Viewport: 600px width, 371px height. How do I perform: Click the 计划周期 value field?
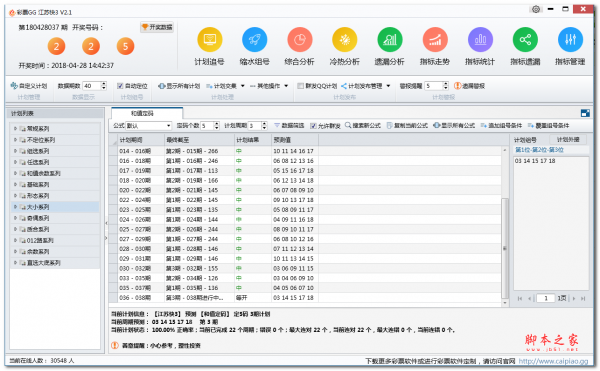click(x=254, y=126)
